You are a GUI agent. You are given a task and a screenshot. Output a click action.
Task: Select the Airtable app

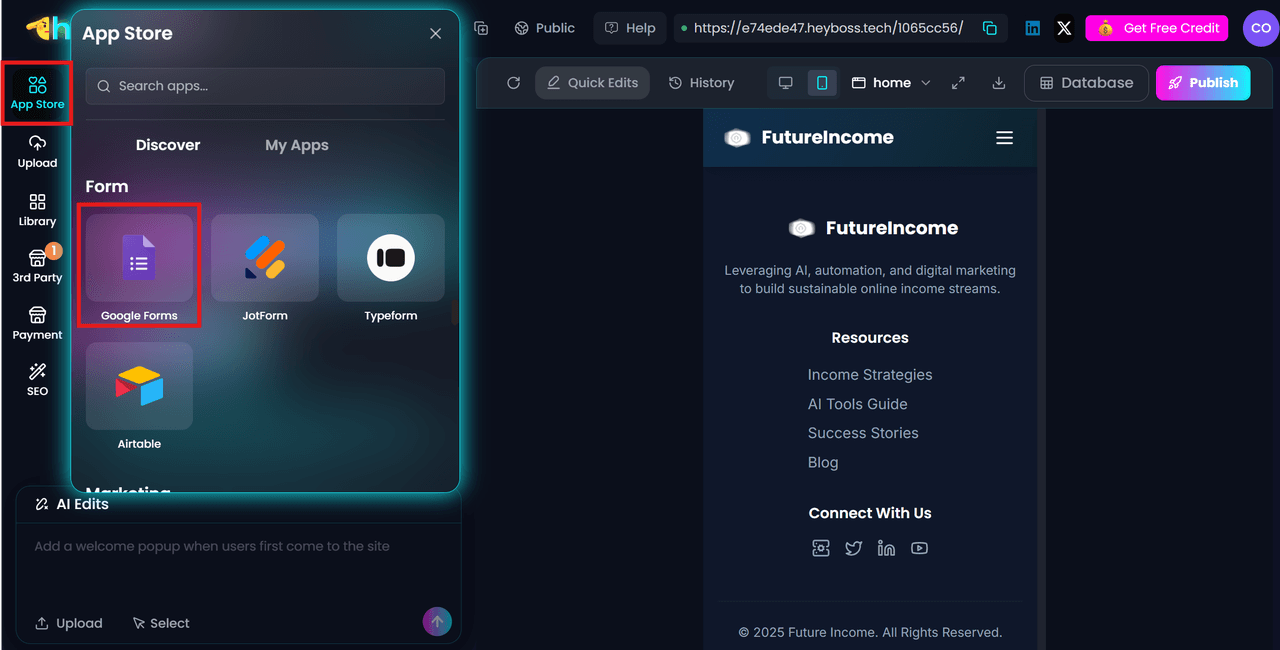tap(139, 395)
